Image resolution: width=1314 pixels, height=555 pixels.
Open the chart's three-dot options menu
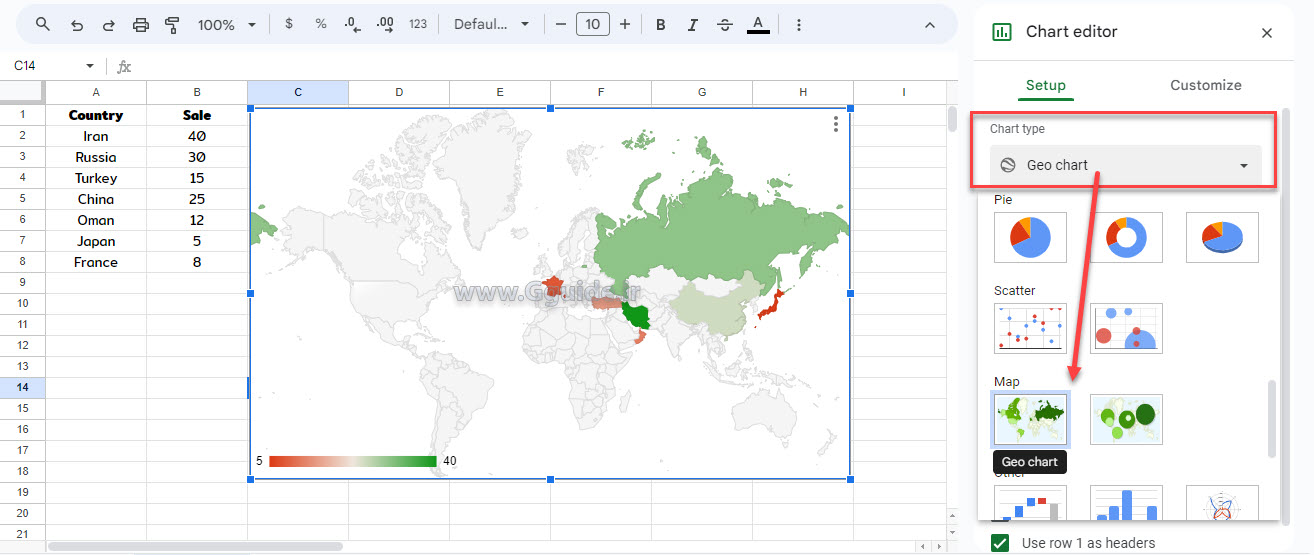[x=836, y=124]
